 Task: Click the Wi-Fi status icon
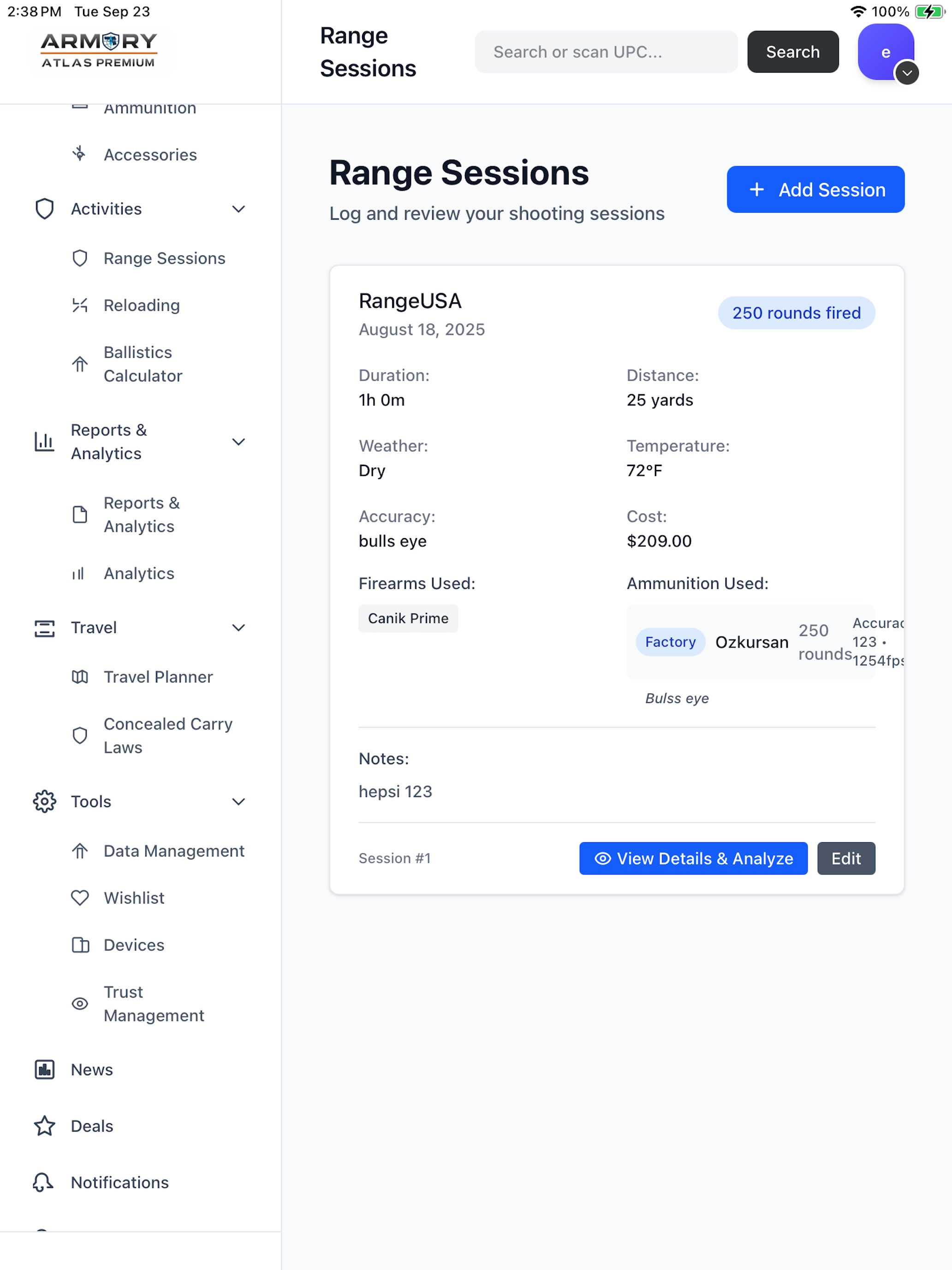coord(858,12)
